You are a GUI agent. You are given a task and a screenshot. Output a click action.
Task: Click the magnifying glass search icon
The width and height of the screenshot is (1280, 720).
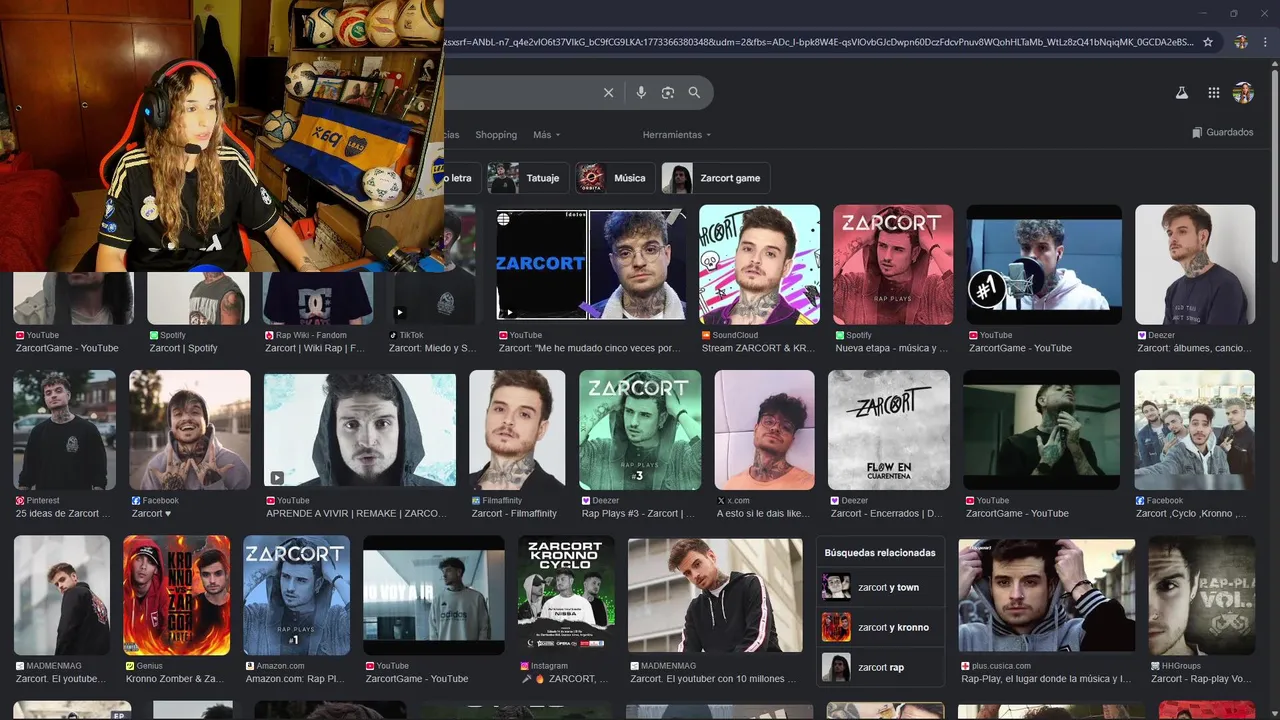click(694, 93)
